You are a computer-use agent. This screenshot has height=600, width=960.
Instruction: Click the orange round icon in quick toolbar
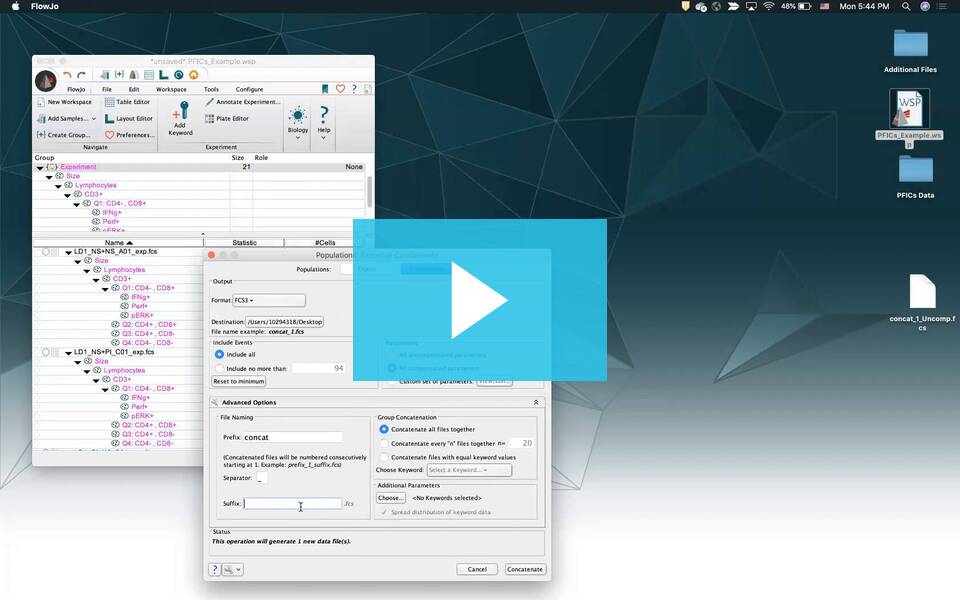193,75
